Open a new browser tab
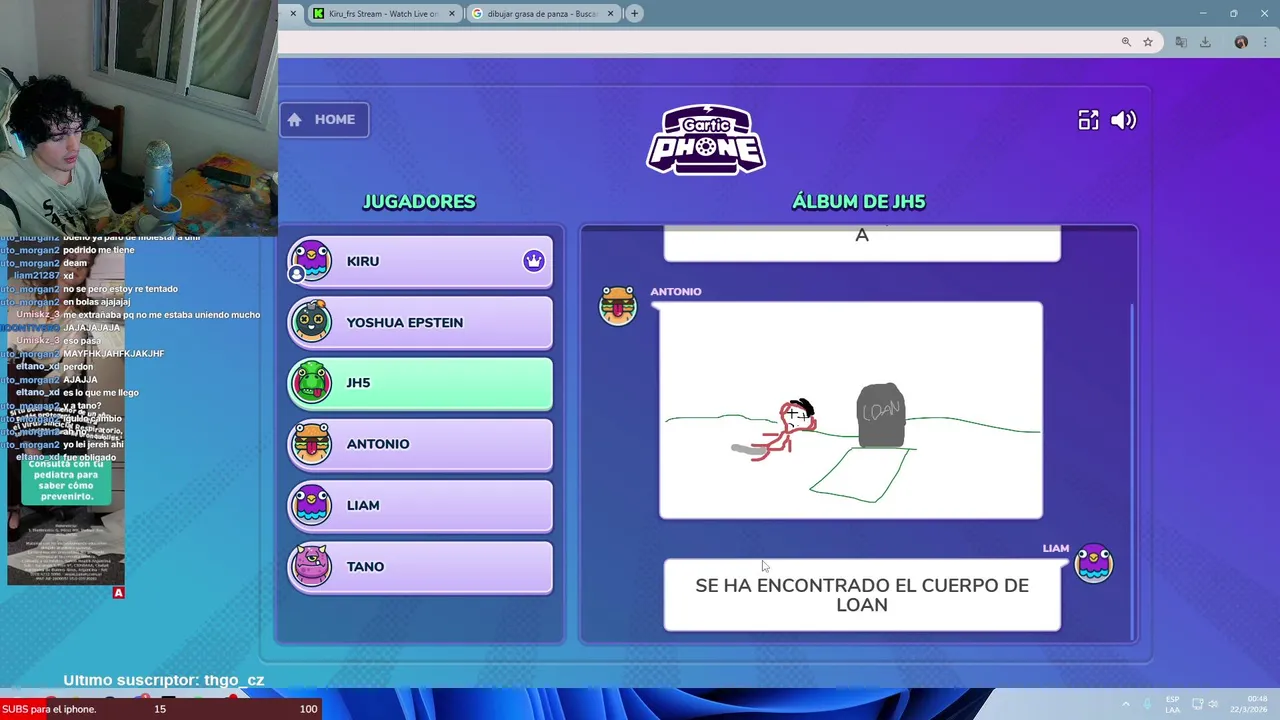The height and width of the screenshot is (720, 1280). [634, 13]
